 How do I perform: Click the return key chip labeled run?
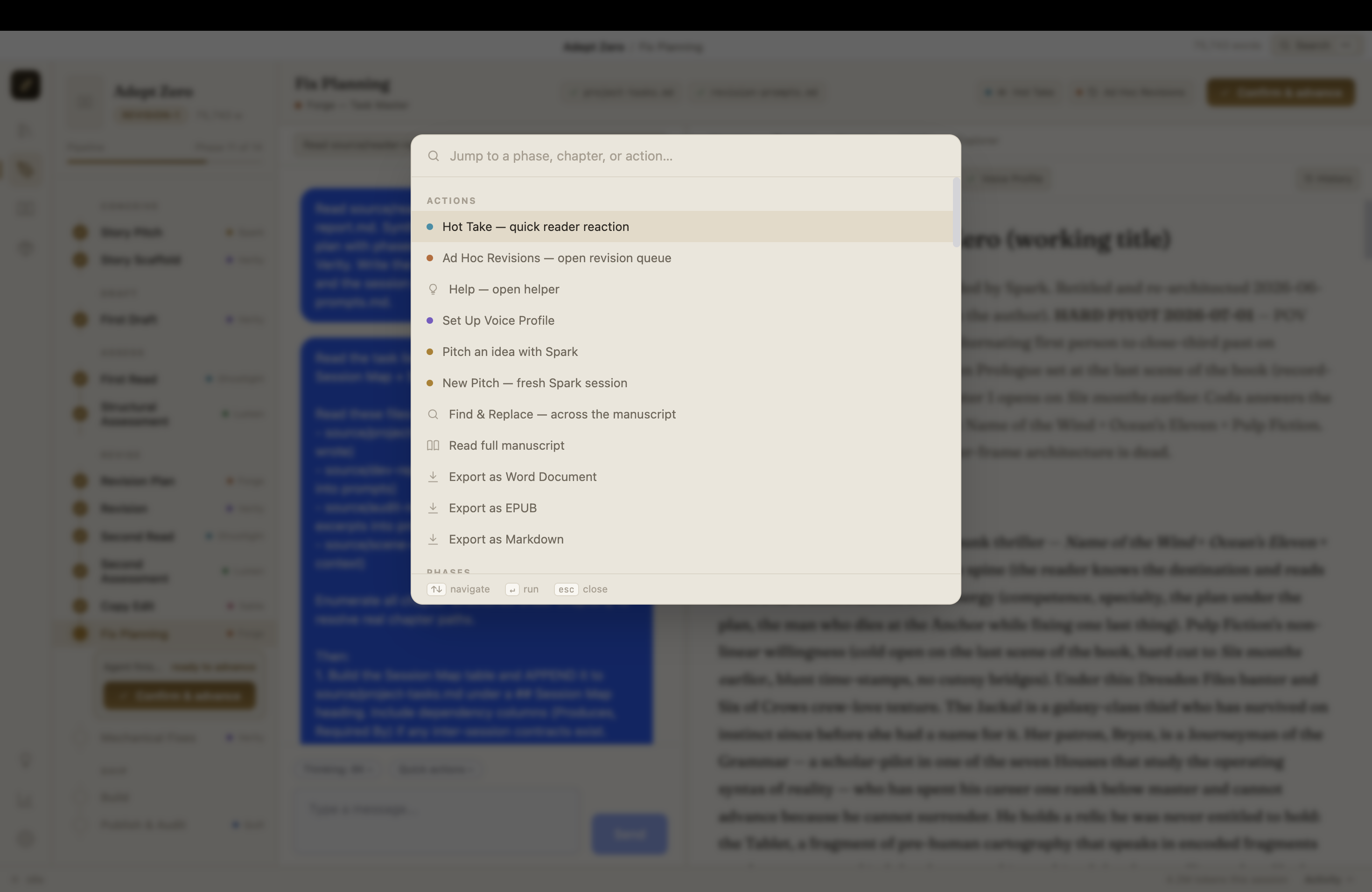(512, 589)
